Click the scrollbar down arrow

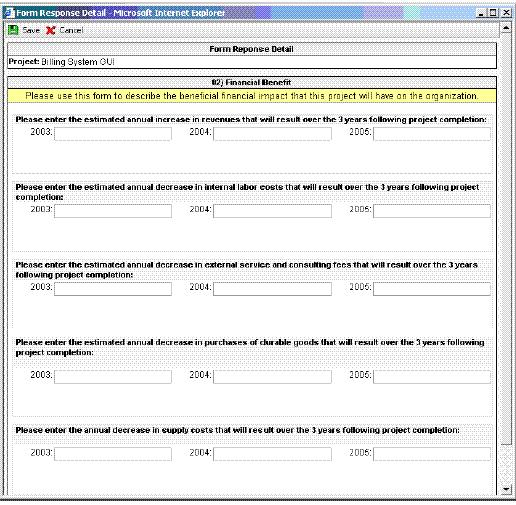[x=506, y=489]
